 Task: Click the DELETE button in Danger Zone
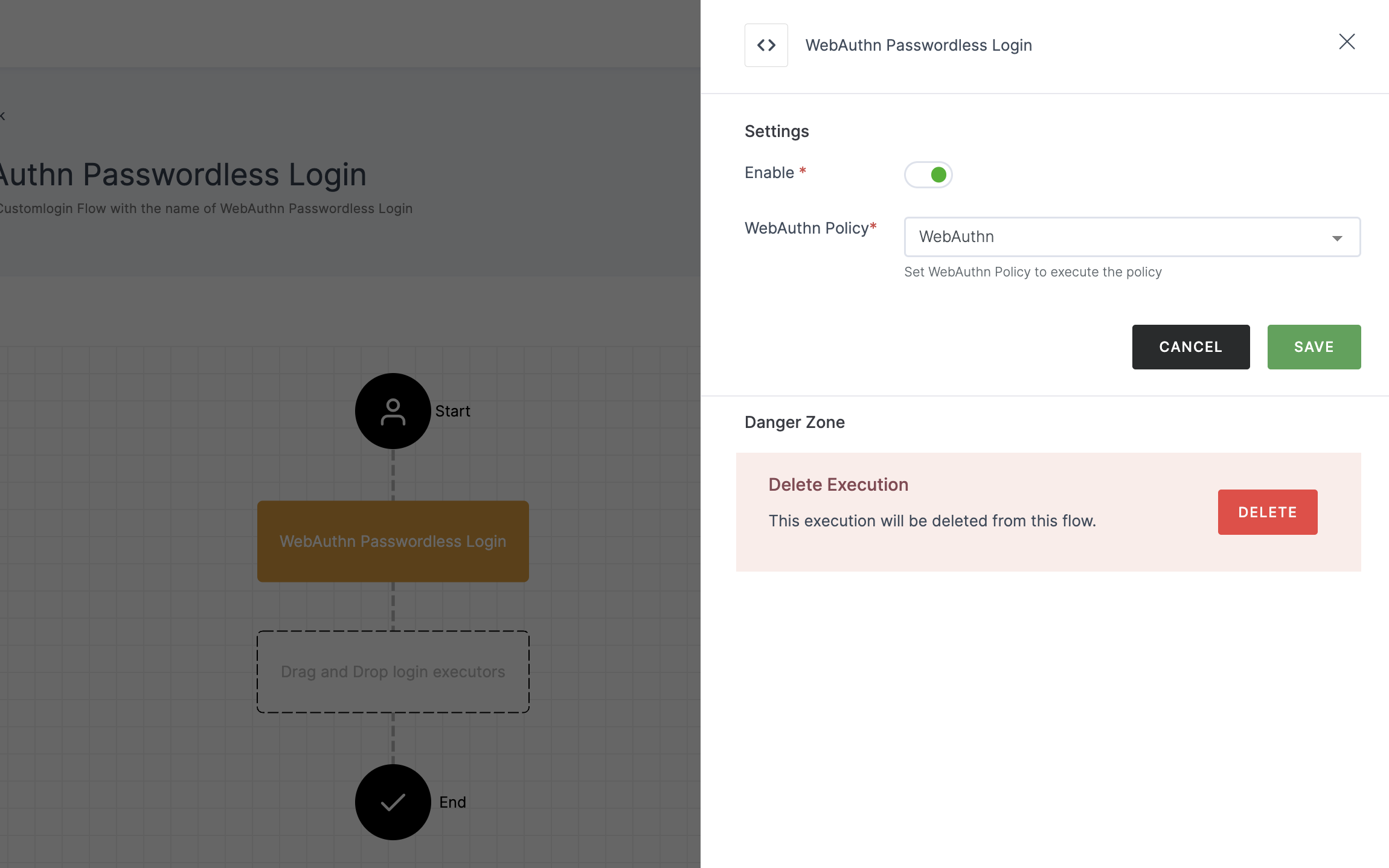[1268, 512]
